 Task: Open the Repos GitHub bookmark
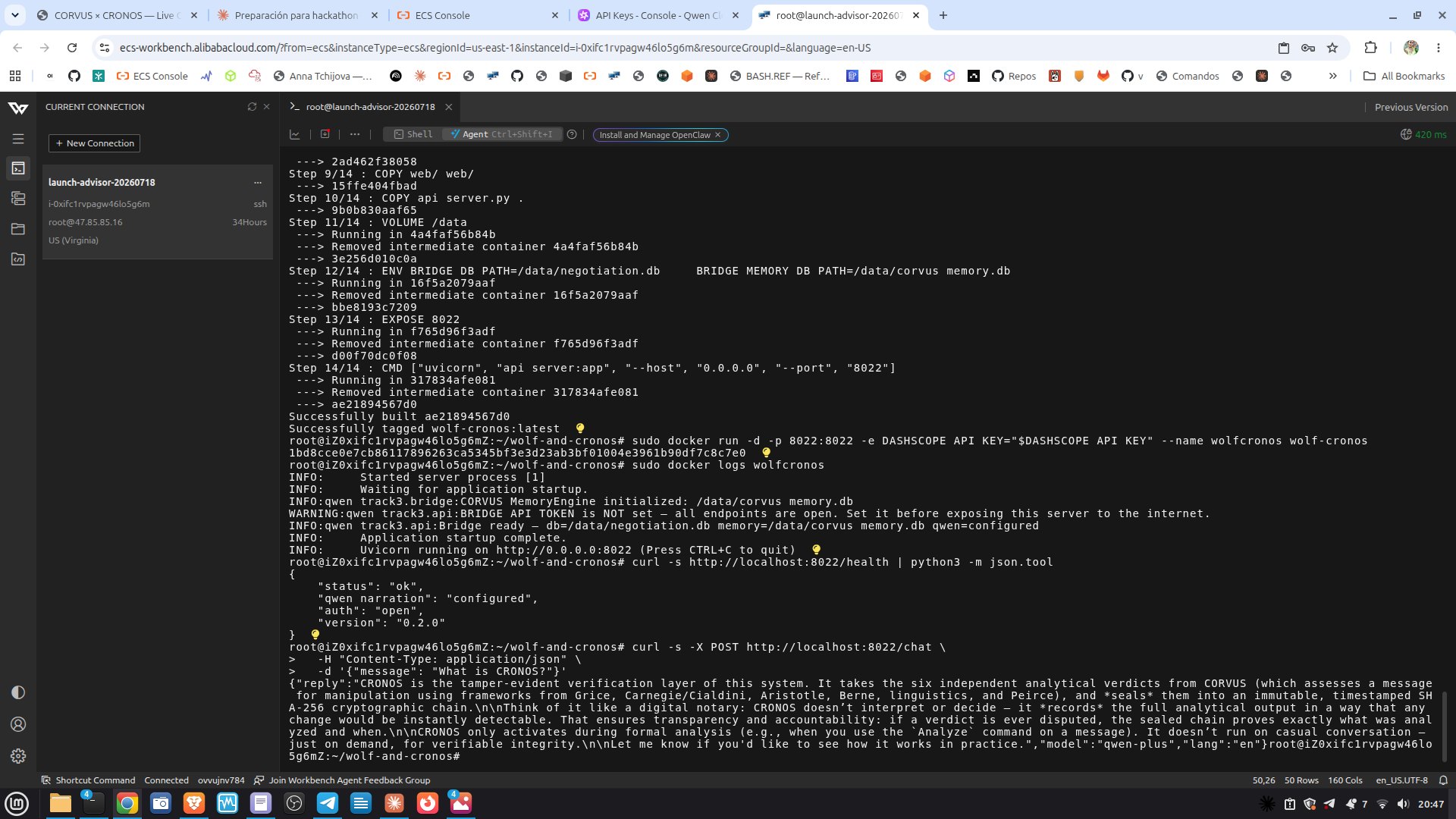(1014, 76)
